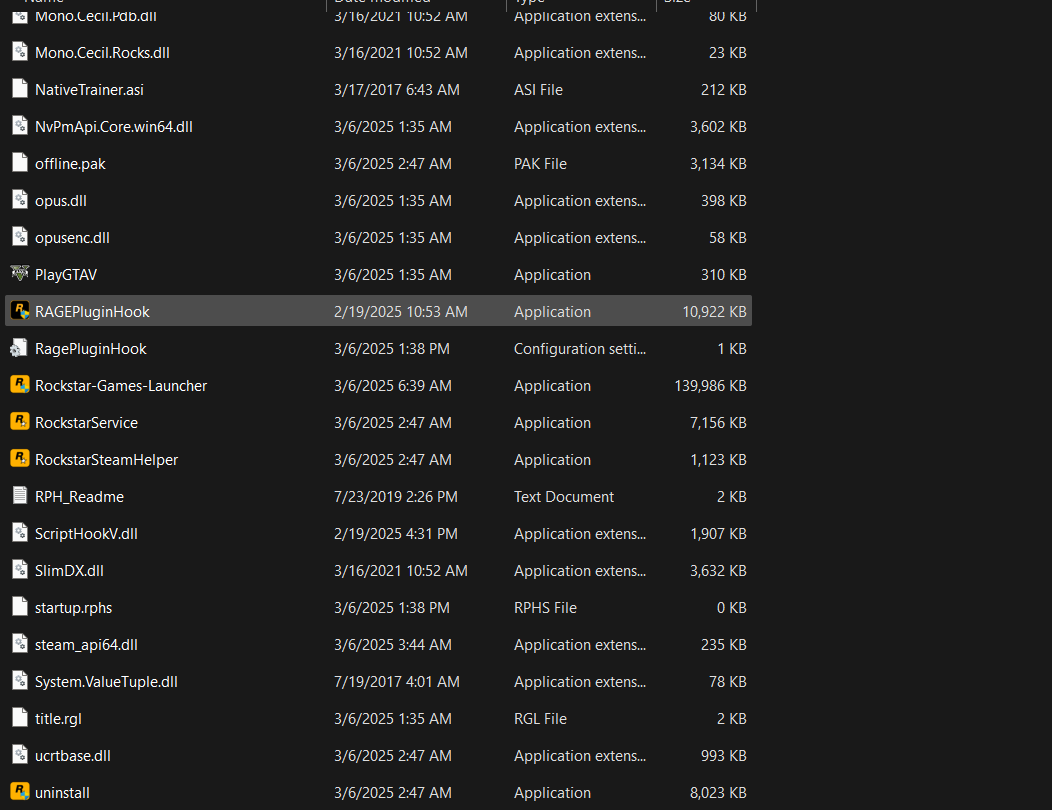
Task: Select the uninstall application icon
Action: pos(20,792)
